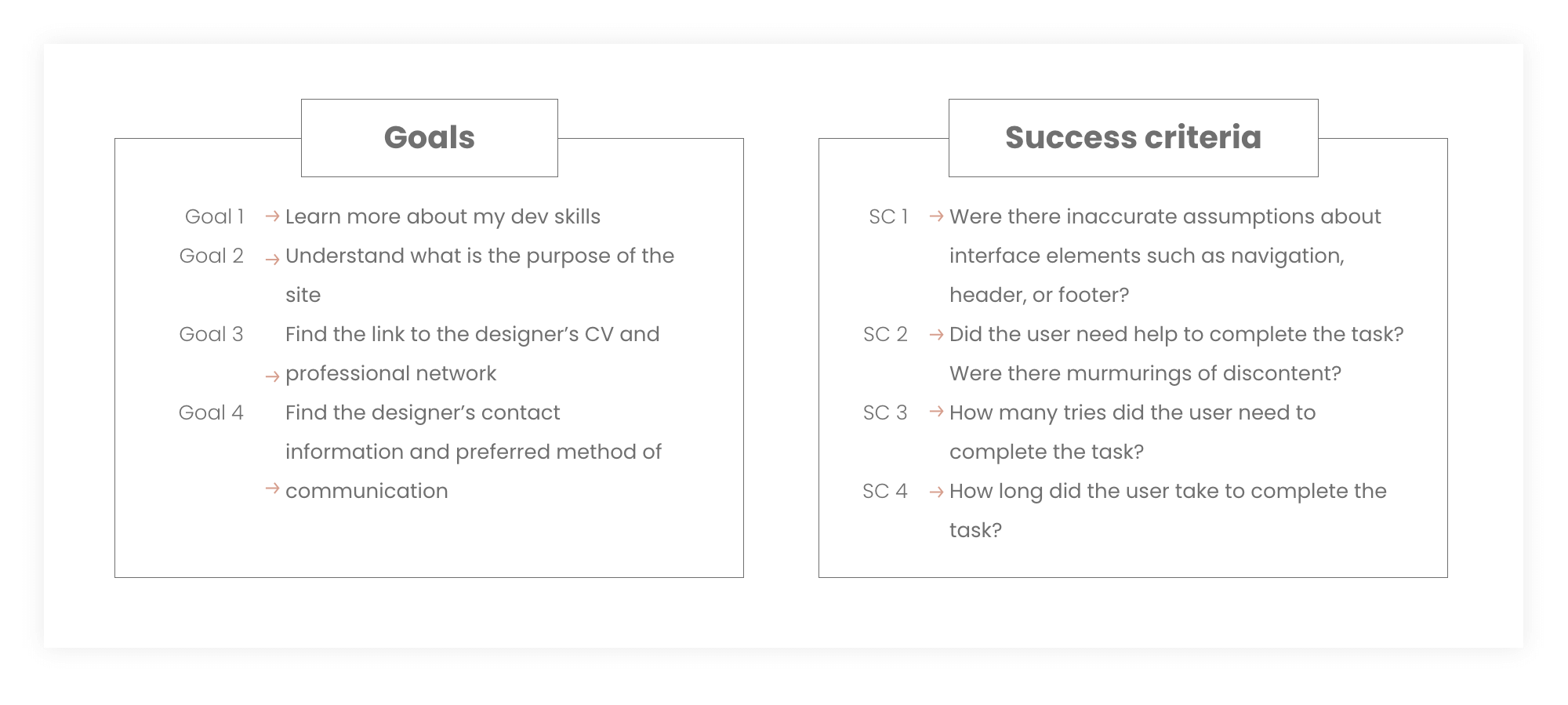1568x705 pixels.
Task: Click the arrow before 'Understand what is the purpose'
Action: pyautogui.click(x=272, y=260)
